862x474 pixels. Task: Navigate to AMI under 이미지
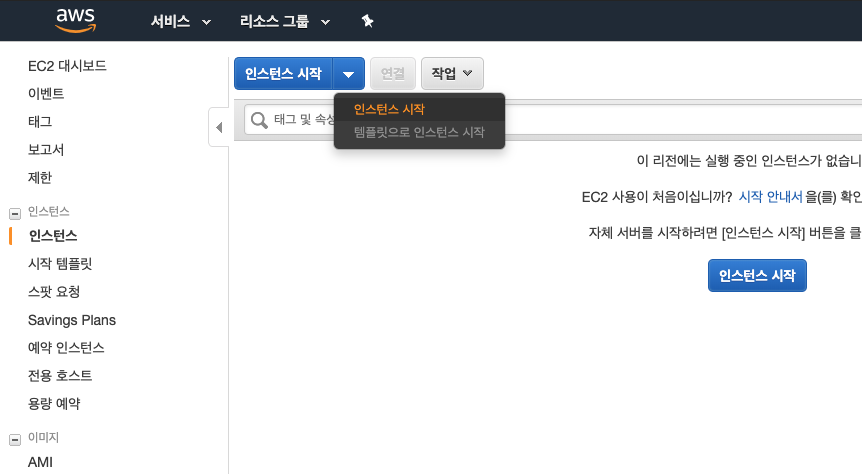click(x=41, y=462)
